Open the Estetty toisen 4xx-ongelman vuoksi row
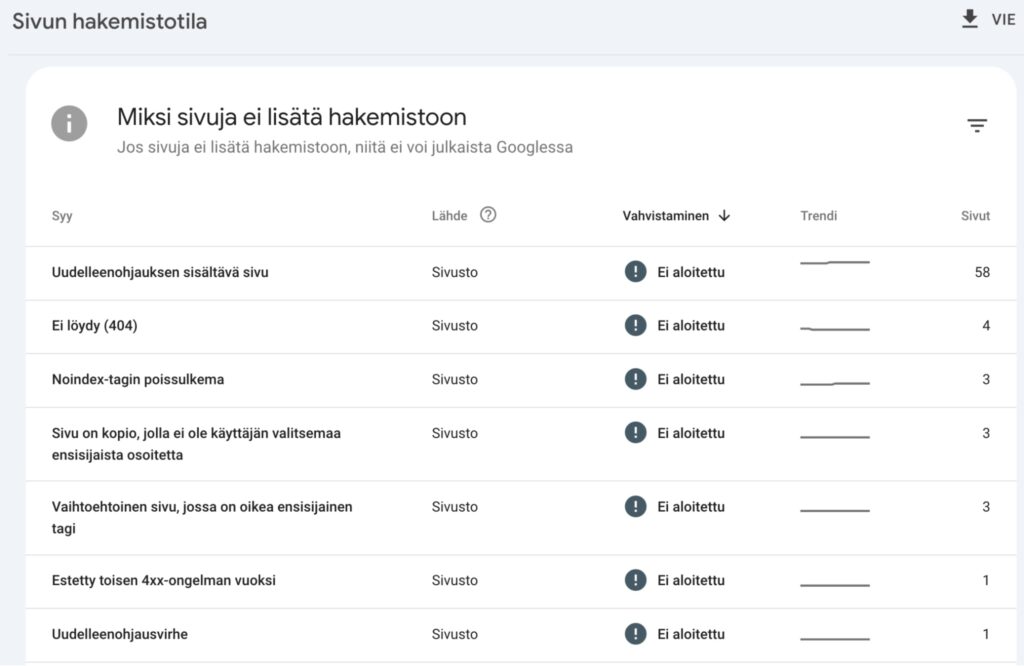The image size is (1024, 666). [163, 580]
